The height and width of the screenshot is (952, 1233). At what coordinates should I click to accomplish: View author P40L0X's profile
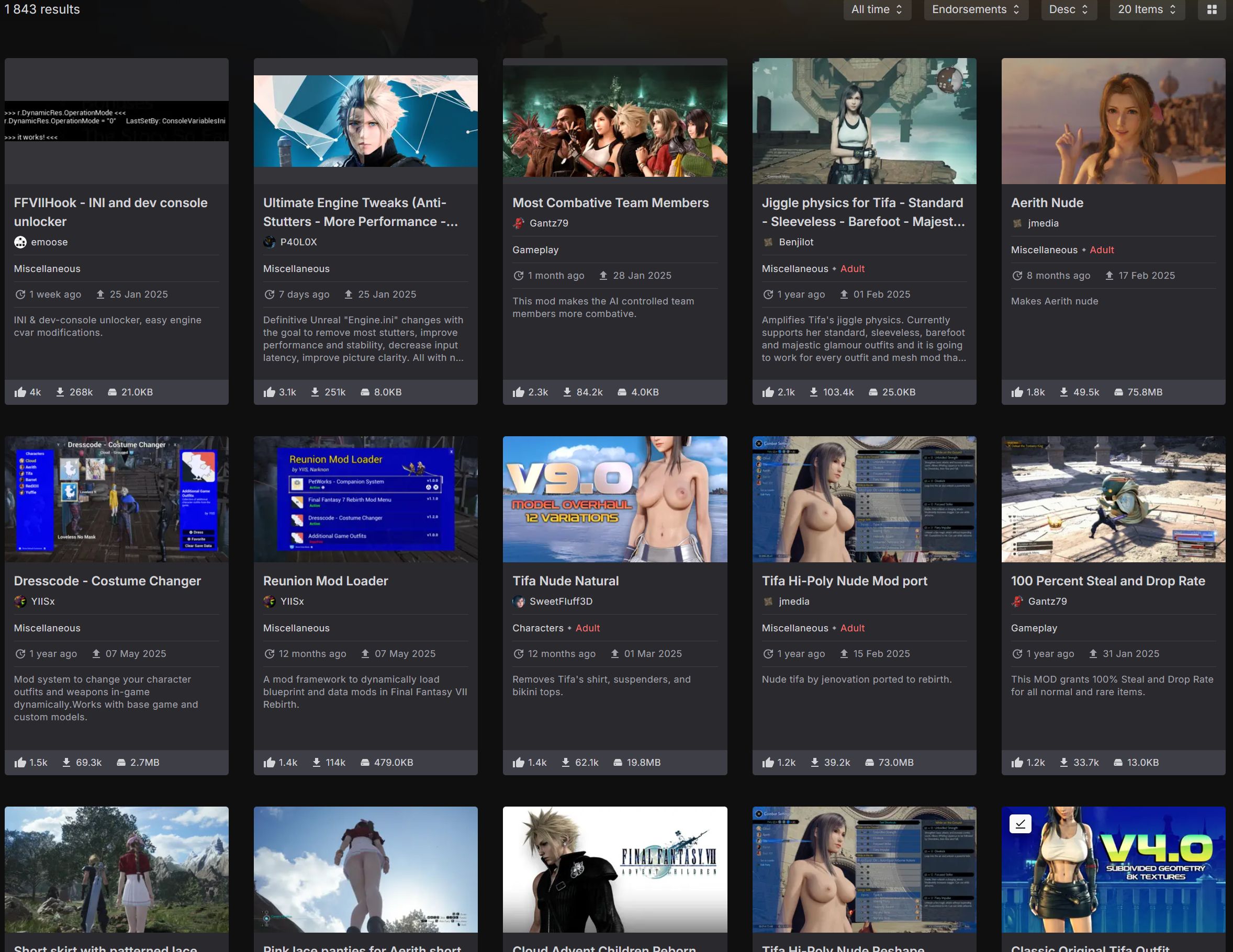[299, 242]
